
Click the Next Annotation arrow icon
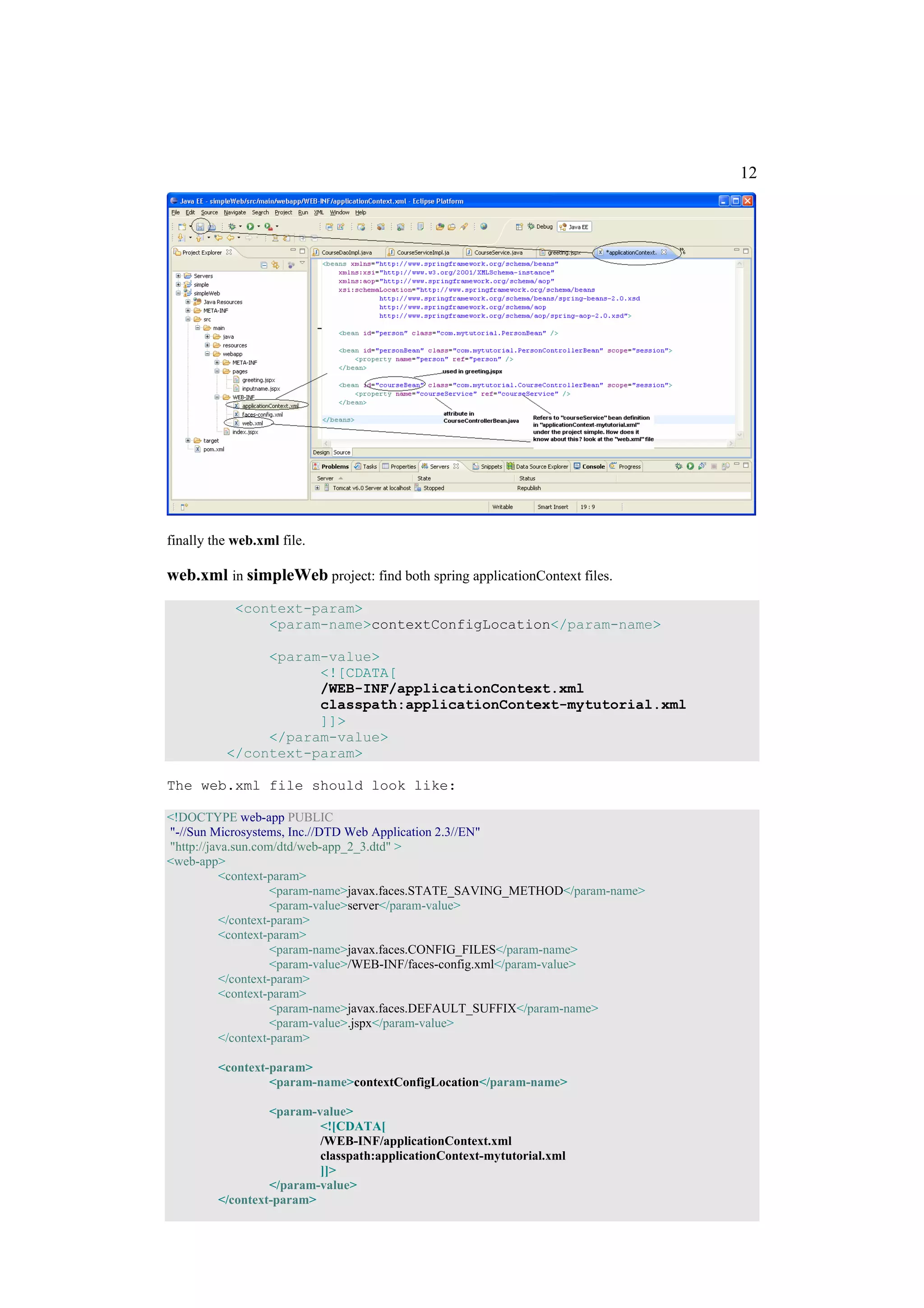[x=181, y=237]
